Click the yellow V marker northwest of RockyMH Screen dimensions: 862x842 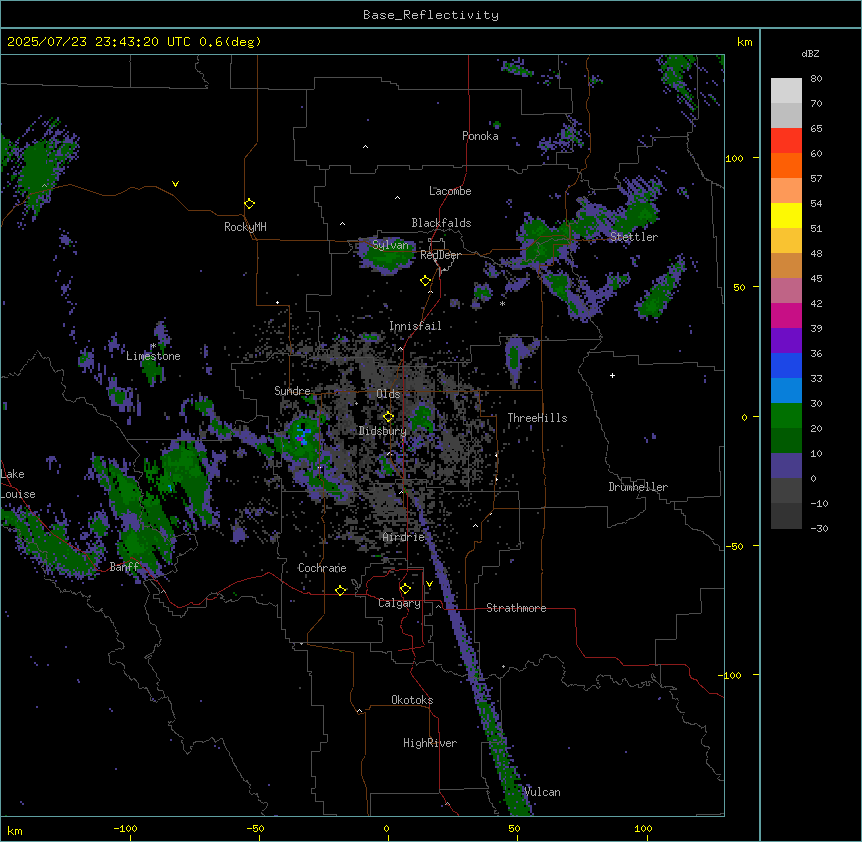tap(175, 184)
